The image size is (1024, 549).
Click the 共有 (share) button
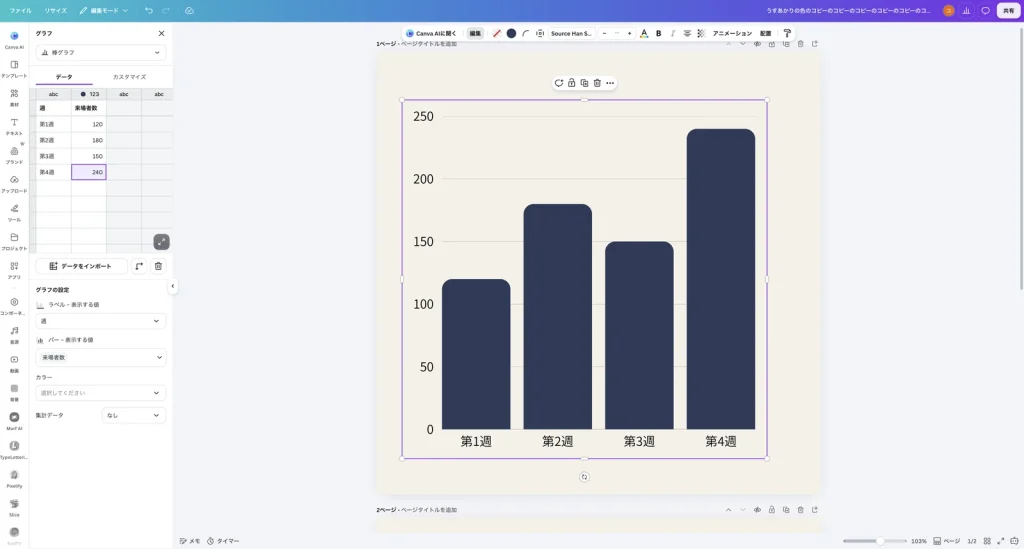click(x=1008, y=10)
